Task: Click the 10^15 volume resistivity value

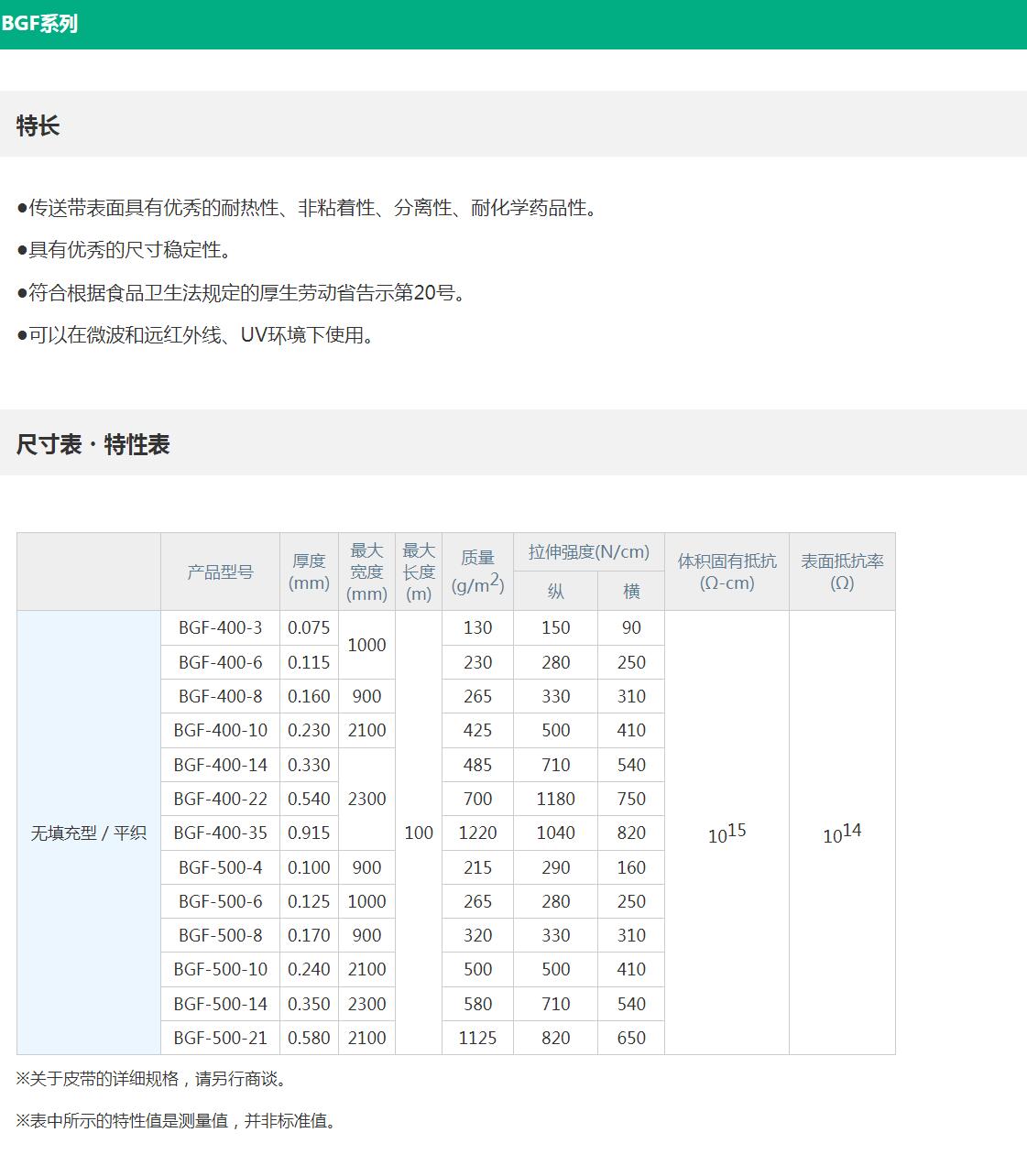Action: click(727, 833)
